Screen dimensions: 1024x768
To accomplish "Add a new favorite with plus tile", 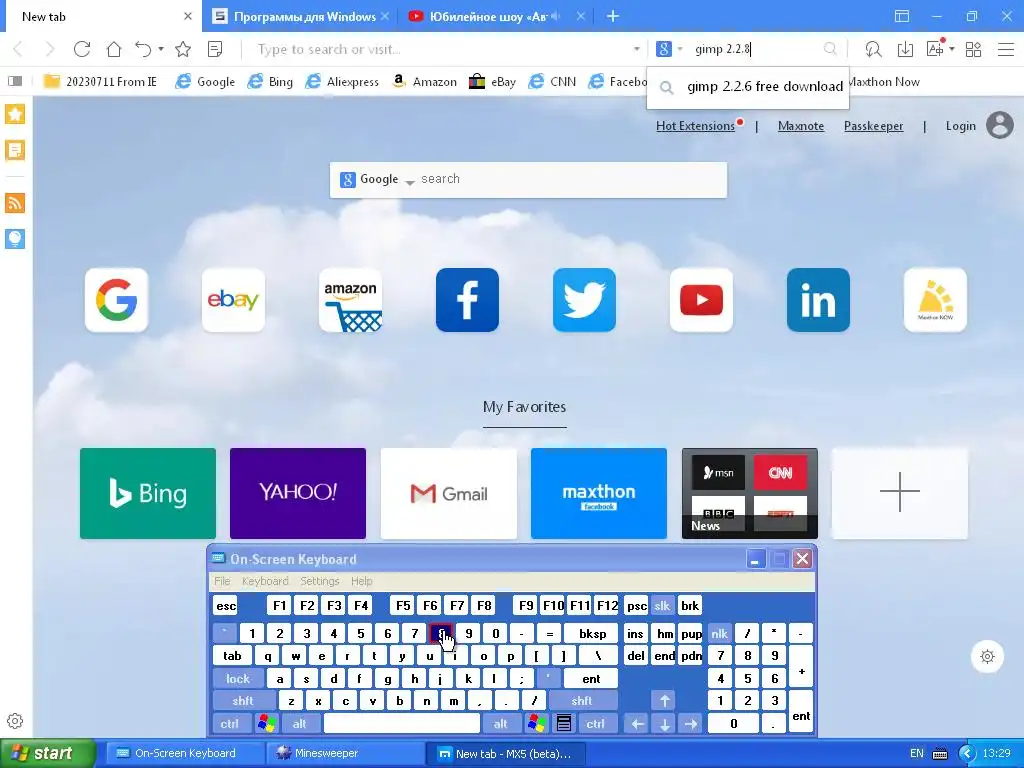I will point(900,493).
